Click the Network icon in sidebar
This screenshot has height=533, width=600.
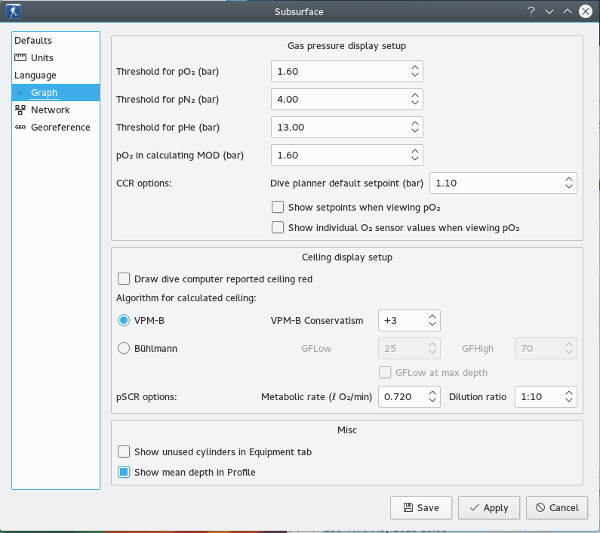pyautogui.click(x=20, y=110)
